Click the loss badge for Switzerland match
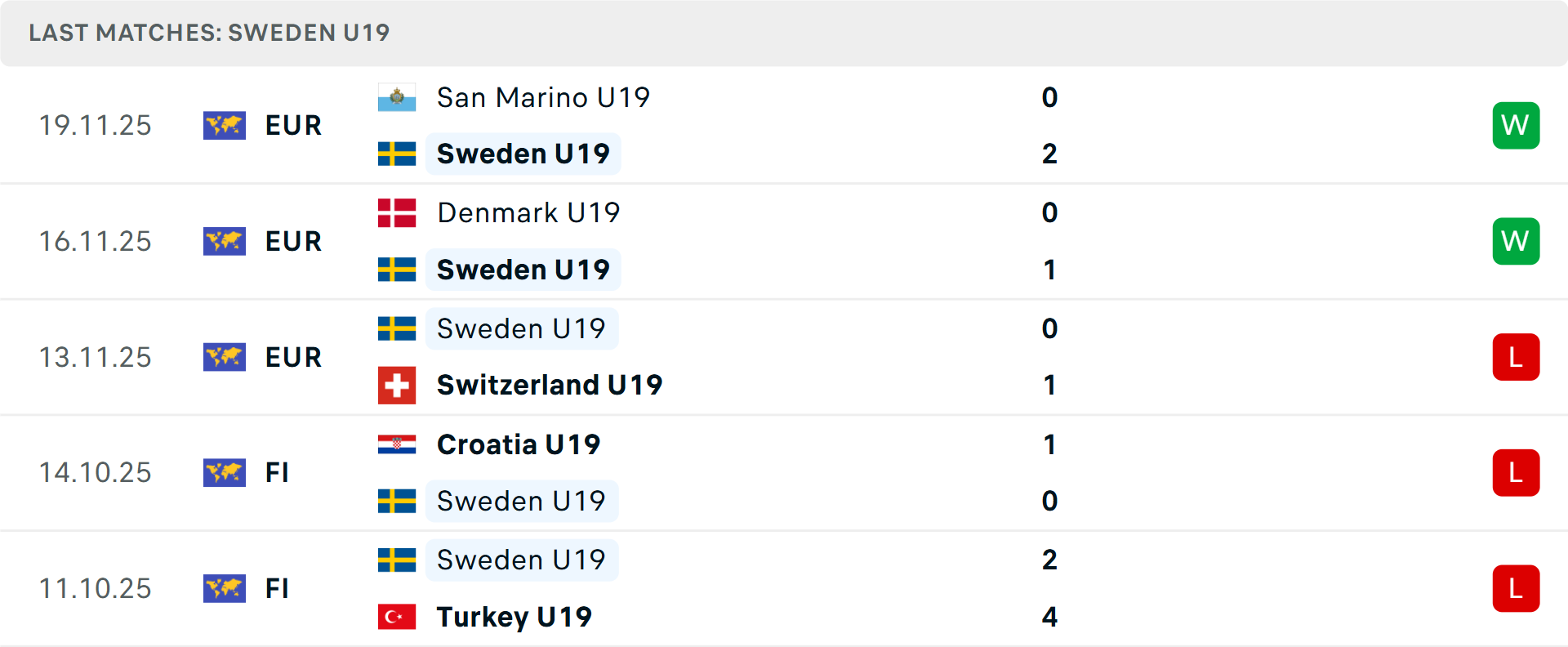This screenshot has height=647, width=1568. [x=1516, y=357]
